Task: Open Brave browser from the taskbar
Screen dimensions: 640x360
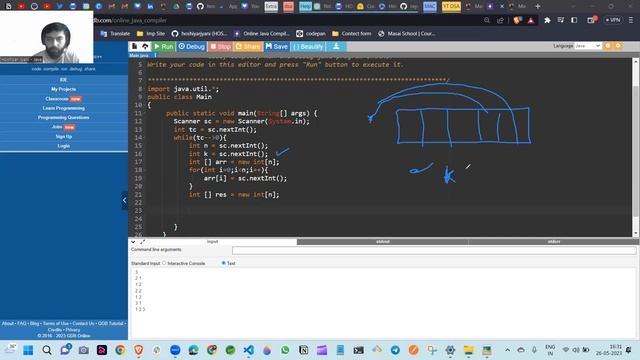Action: (138, 350)
